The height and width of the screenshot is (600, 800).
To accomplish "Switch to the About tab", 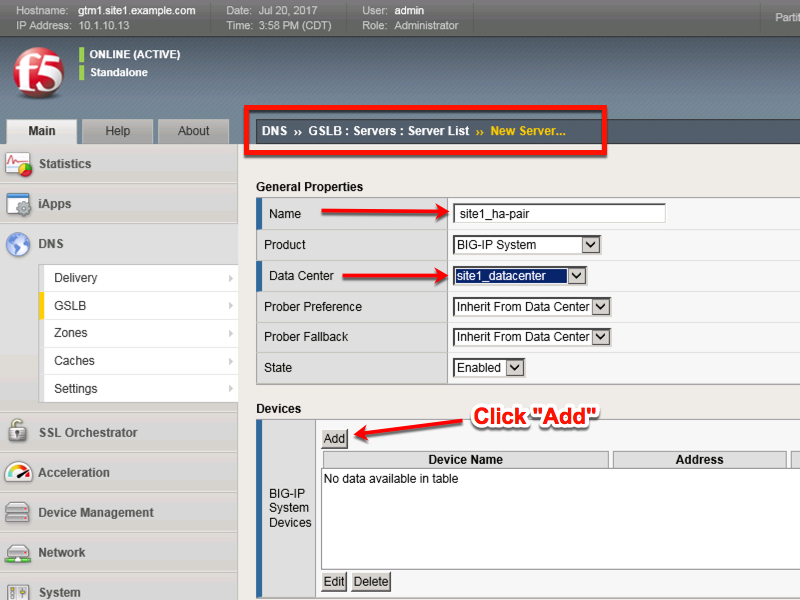I will pos(193,131).
